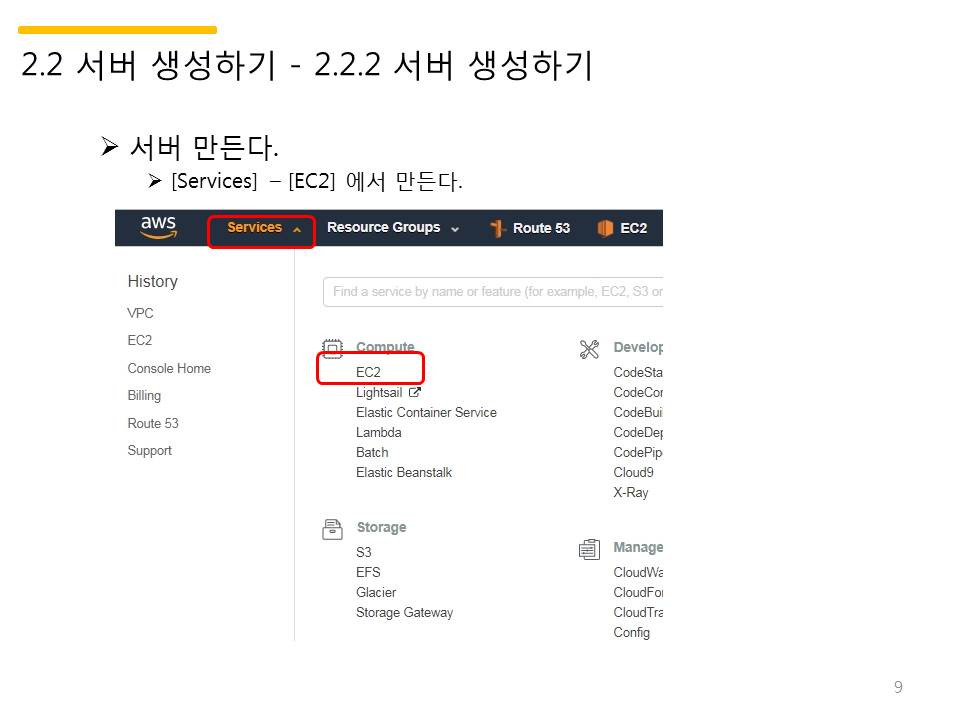Open Lambda service link
The image size is (960, 720).
coord(378,432)
